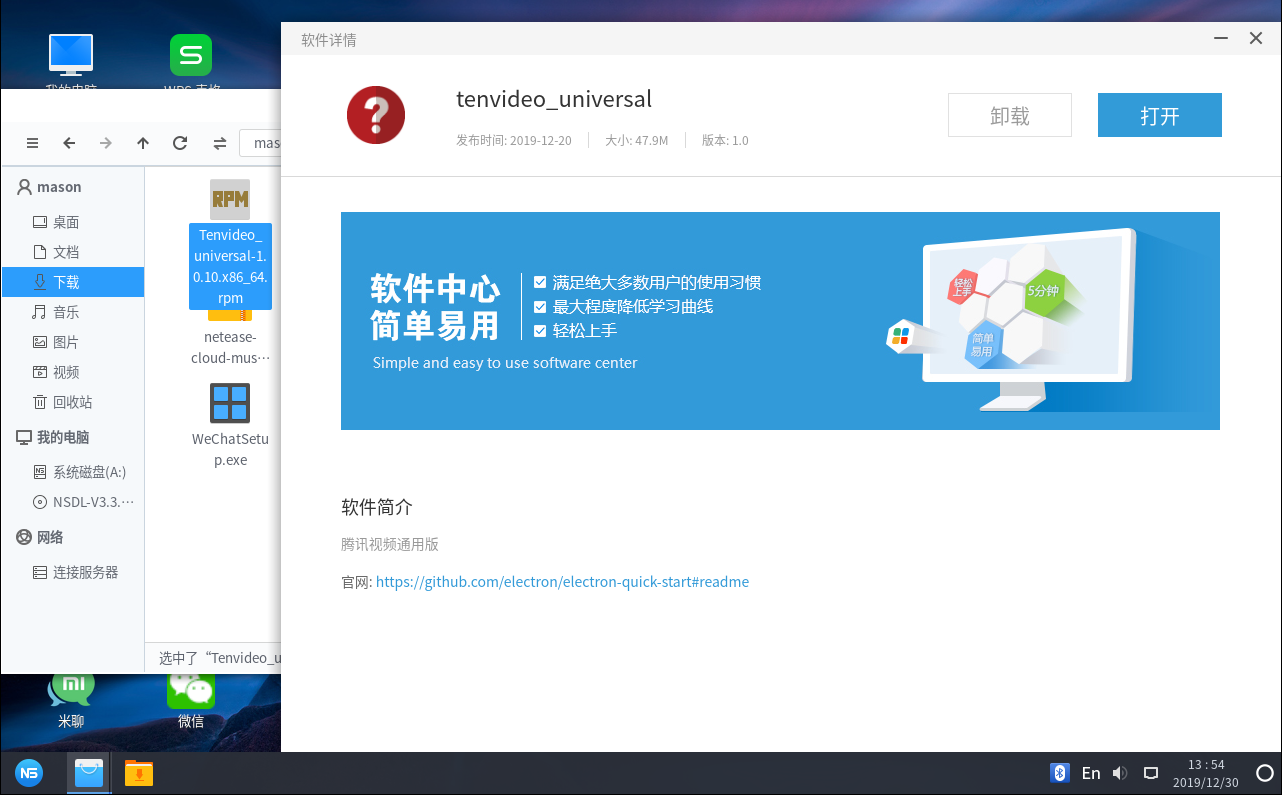This screenshot has width=1282, height=795.
Task: Select the WeChatSetup.exe file icon
Action: tap(230, 403)
